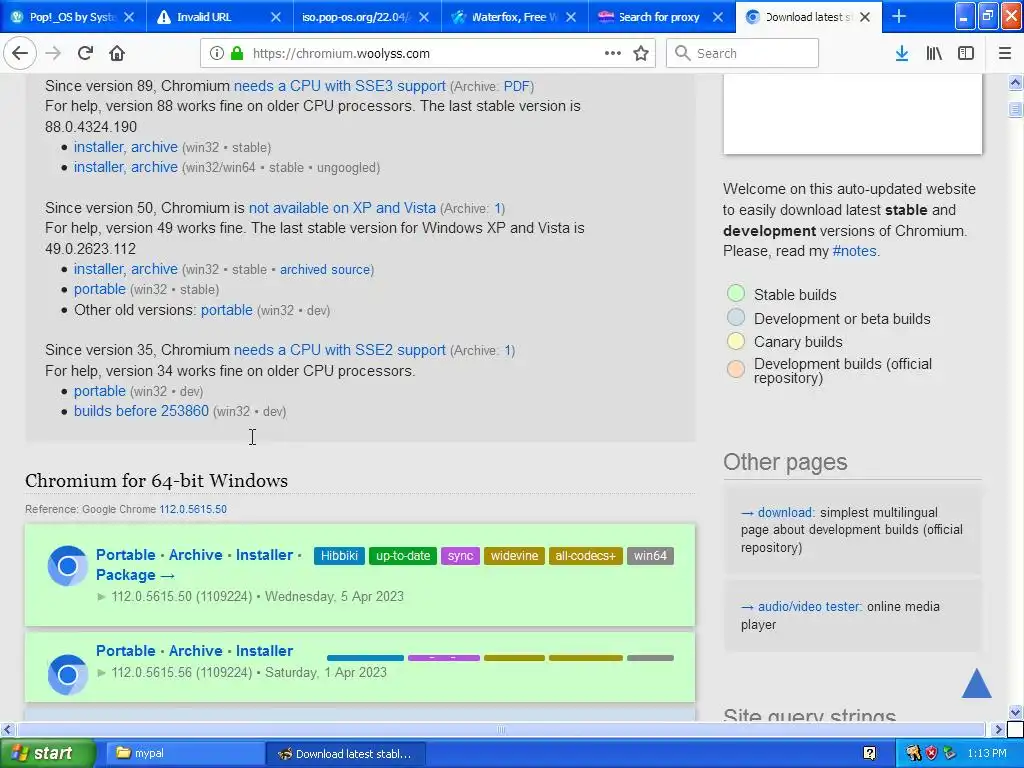Open the Library bookshelf icon
Screen dimensions: 1024x768
point(935,54)
